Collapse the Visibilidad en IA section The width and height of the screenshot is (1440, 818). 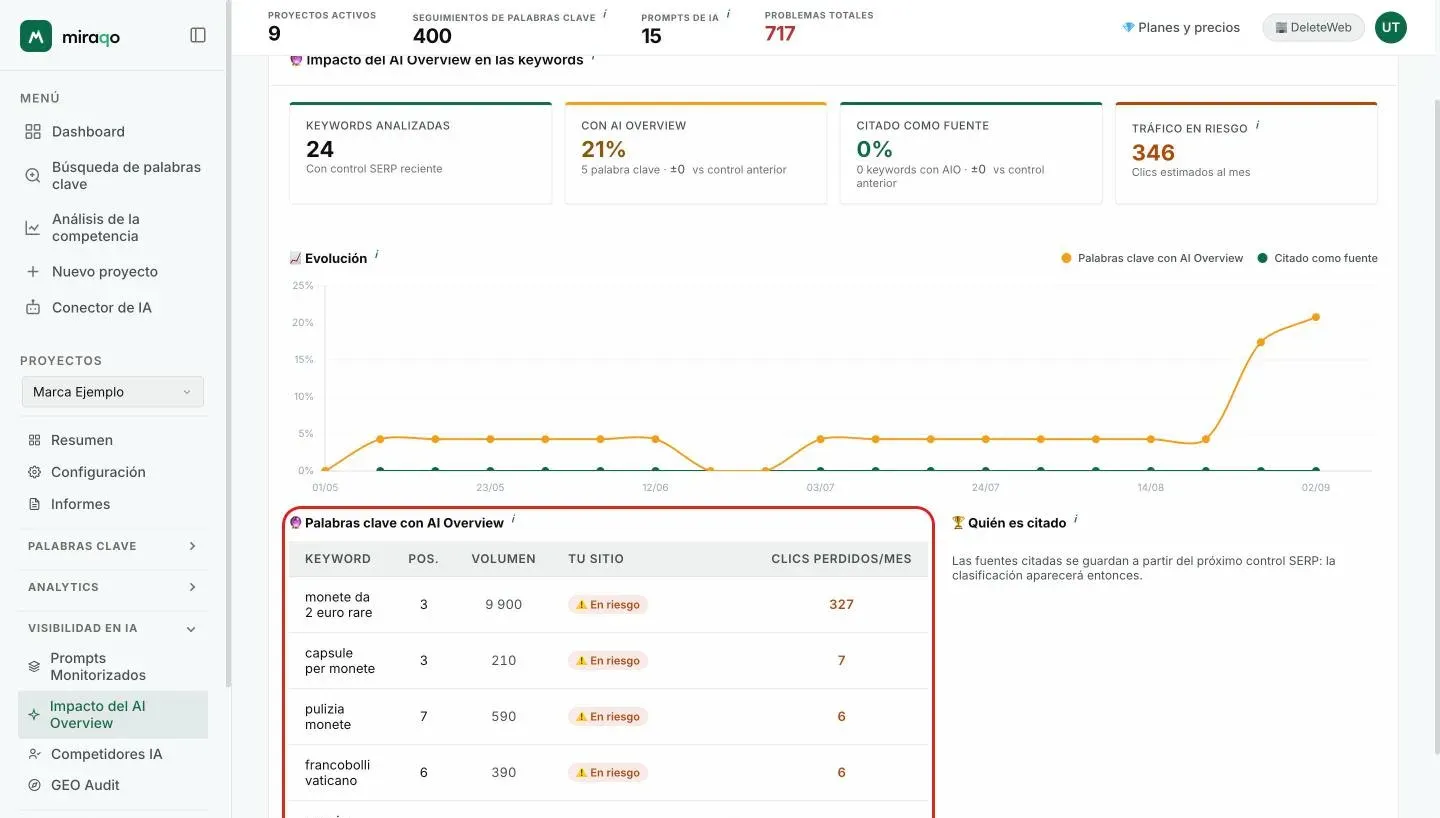[112, 628]
